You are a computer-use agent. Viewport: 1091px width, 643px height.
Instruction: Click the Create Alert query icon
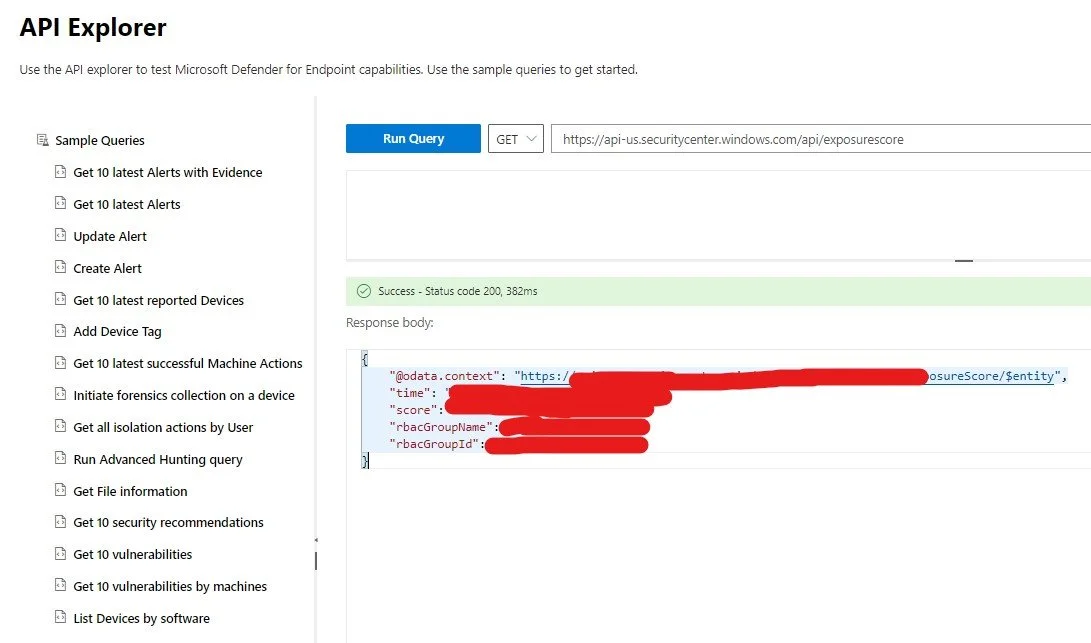coord(61,267)
